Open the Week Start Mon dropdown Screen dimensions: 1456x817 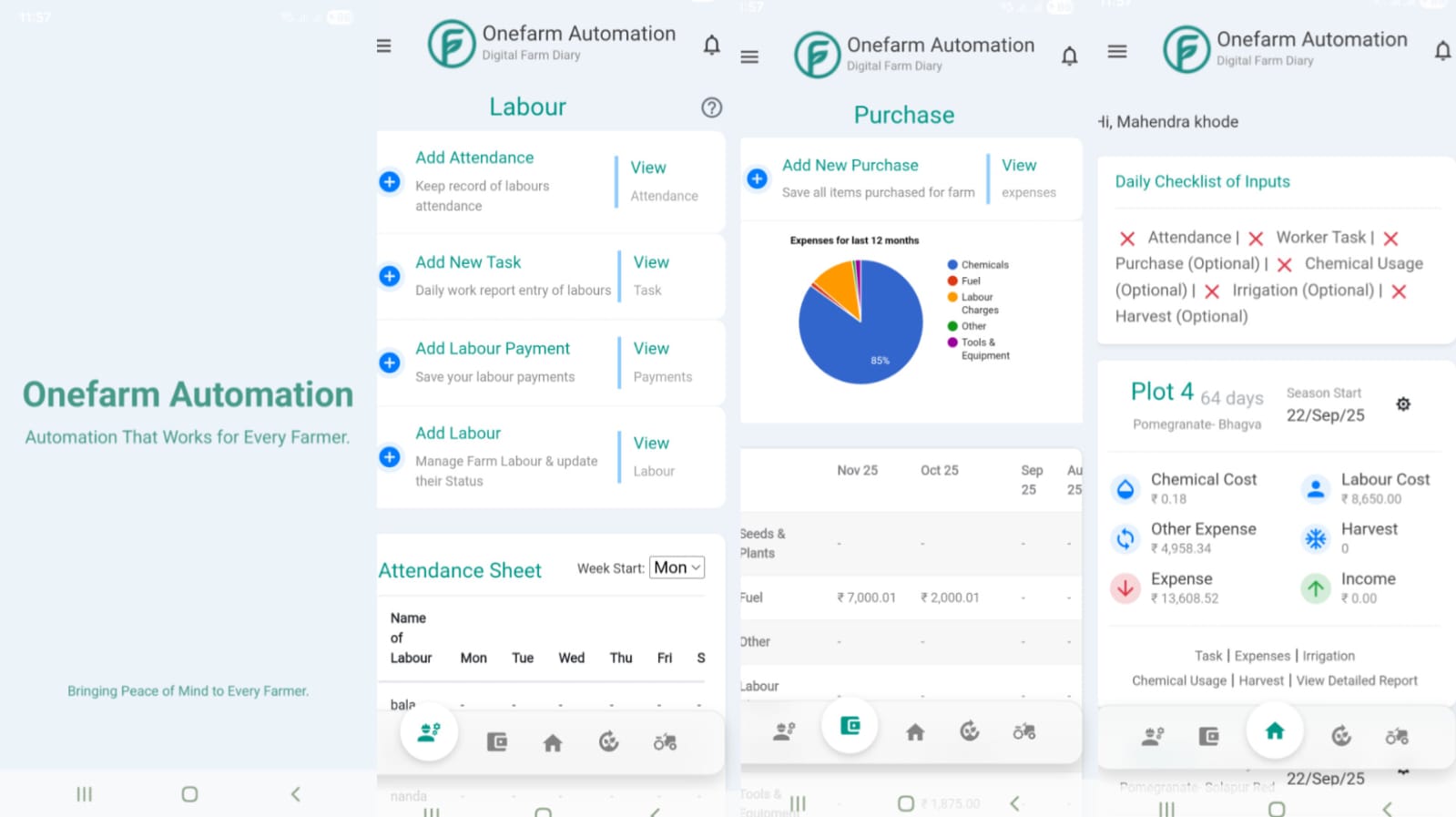pyautogui.click(x=677, y=567)
